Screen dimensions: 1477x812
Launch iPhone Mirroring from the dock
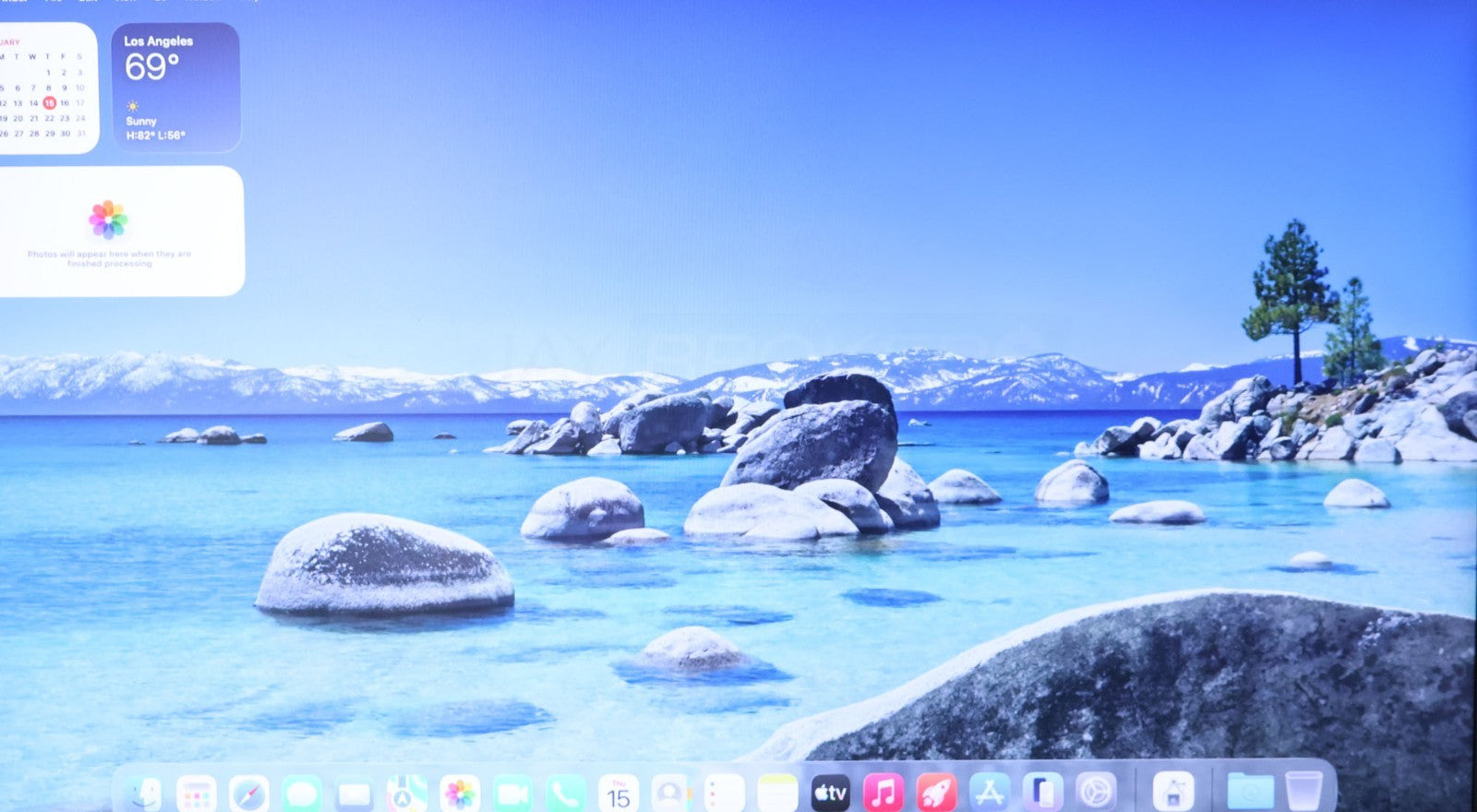[x=1042, y=794]
